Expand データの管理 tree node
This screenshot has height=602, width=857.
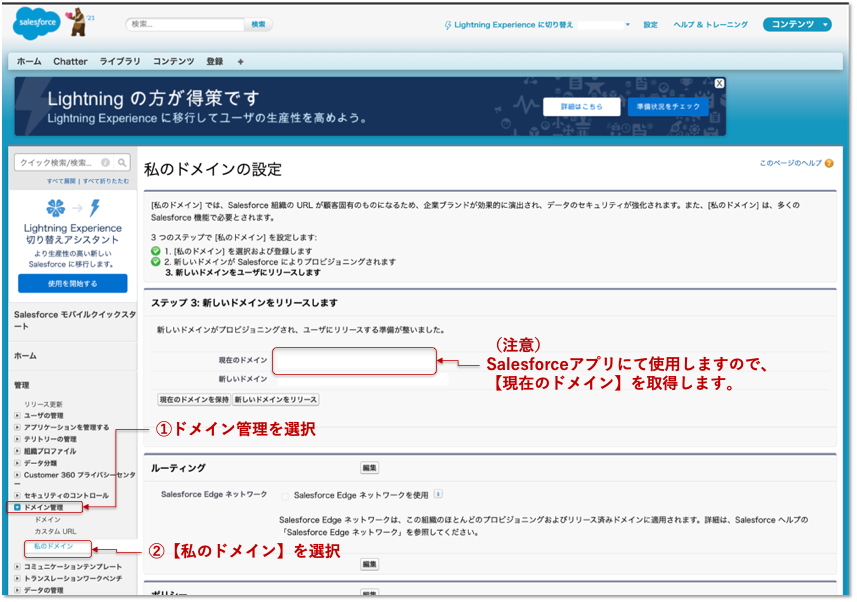pos(17,590)
